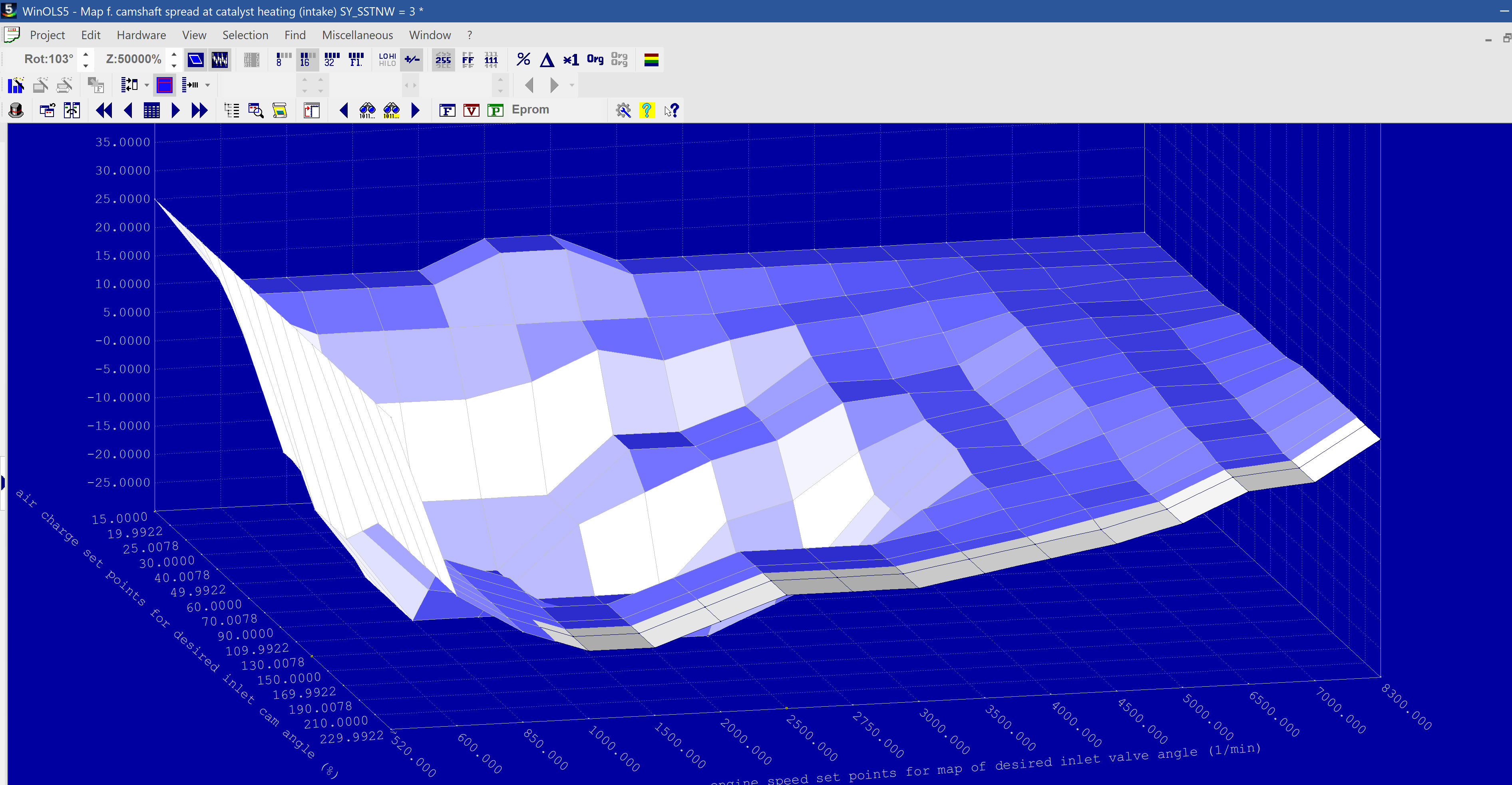Open the Selection menu

pyautogui.click(x=245, y=35)
